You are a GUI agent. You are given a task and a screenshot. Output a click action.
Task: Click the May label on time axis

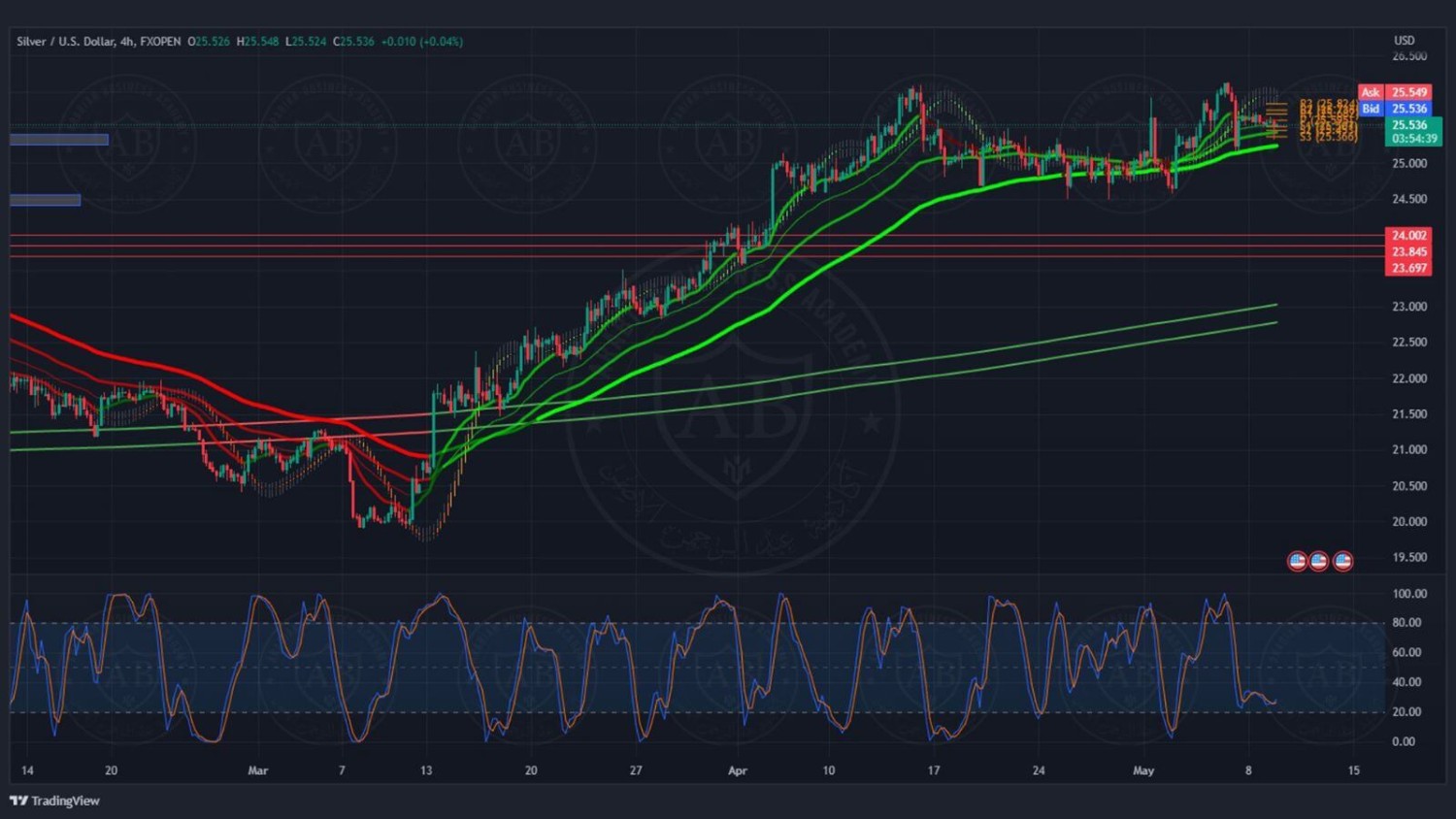click(1143, 771)
